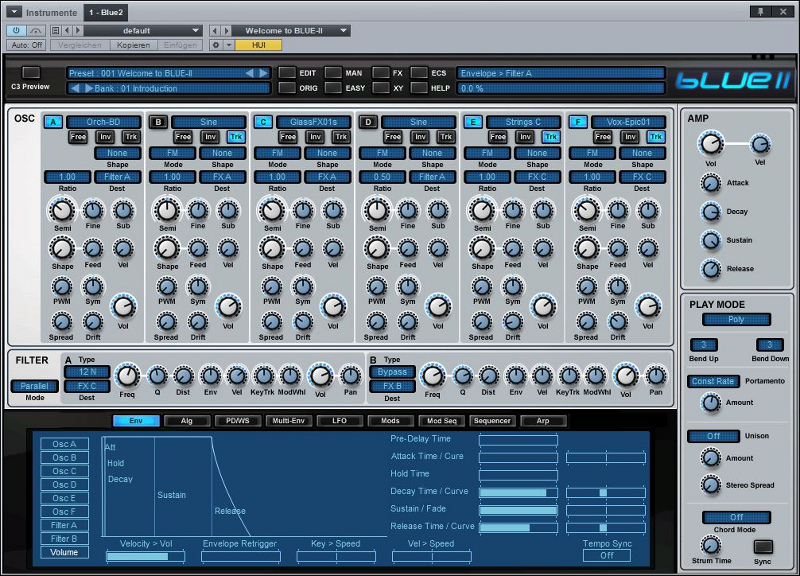The height and width of the screenshot is (576, 800).
Task: Click the Chord Mode Sync button
Action: (x=763, y=547)
